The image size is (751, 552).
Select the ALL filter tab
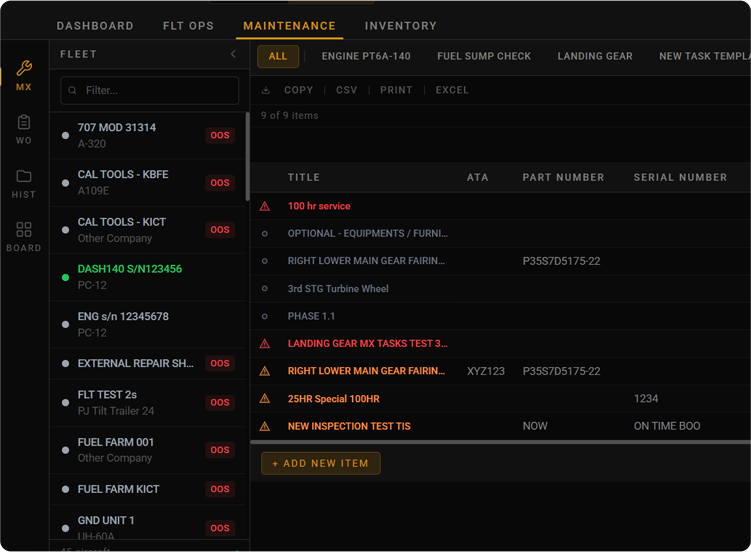click(278, 56)
